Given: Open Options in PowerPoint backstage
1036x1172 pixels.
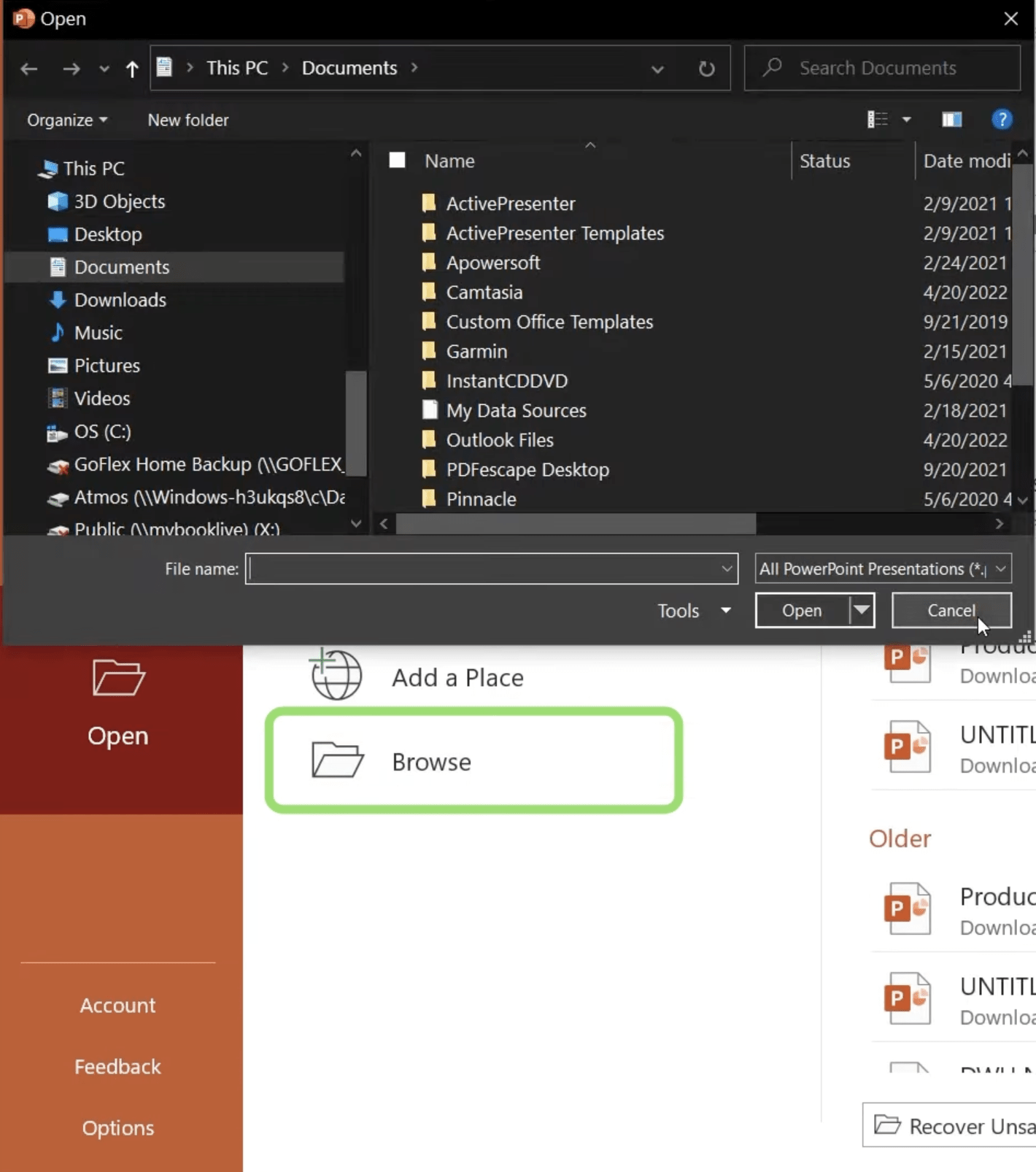Looking at the screenshot, I should coord(117,1128).
